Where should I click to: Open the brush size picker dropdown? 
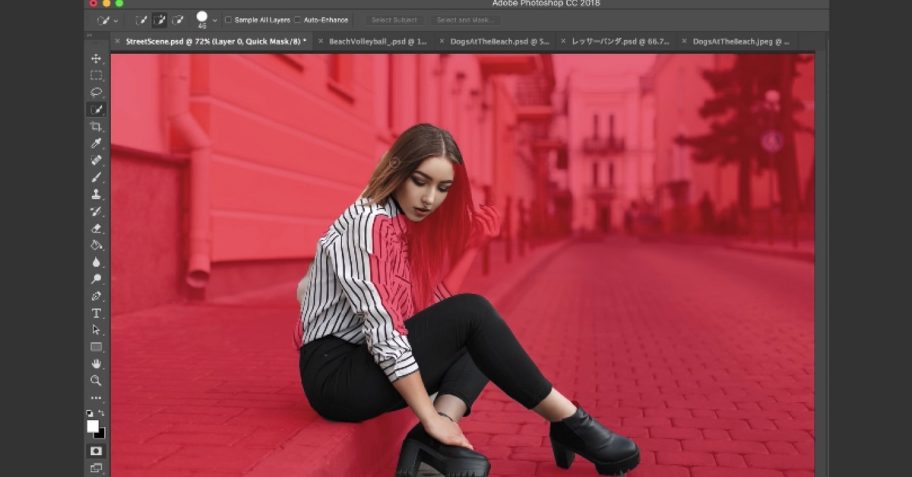tap(215, 20)
